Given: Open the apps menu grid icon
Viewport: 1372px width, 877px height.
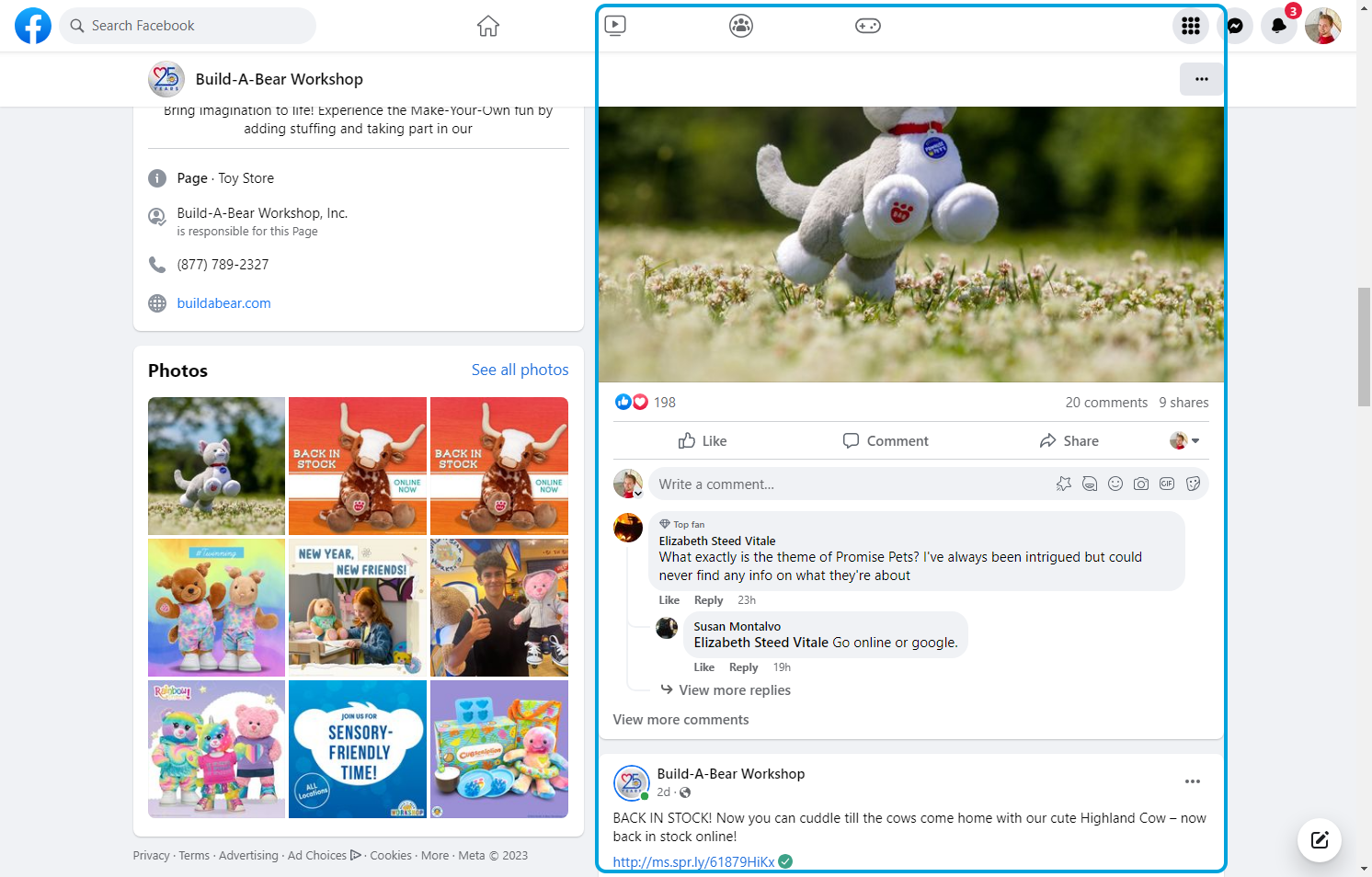Looking at the screenshot, I should pyautogui.click(x=1191, y=26).
